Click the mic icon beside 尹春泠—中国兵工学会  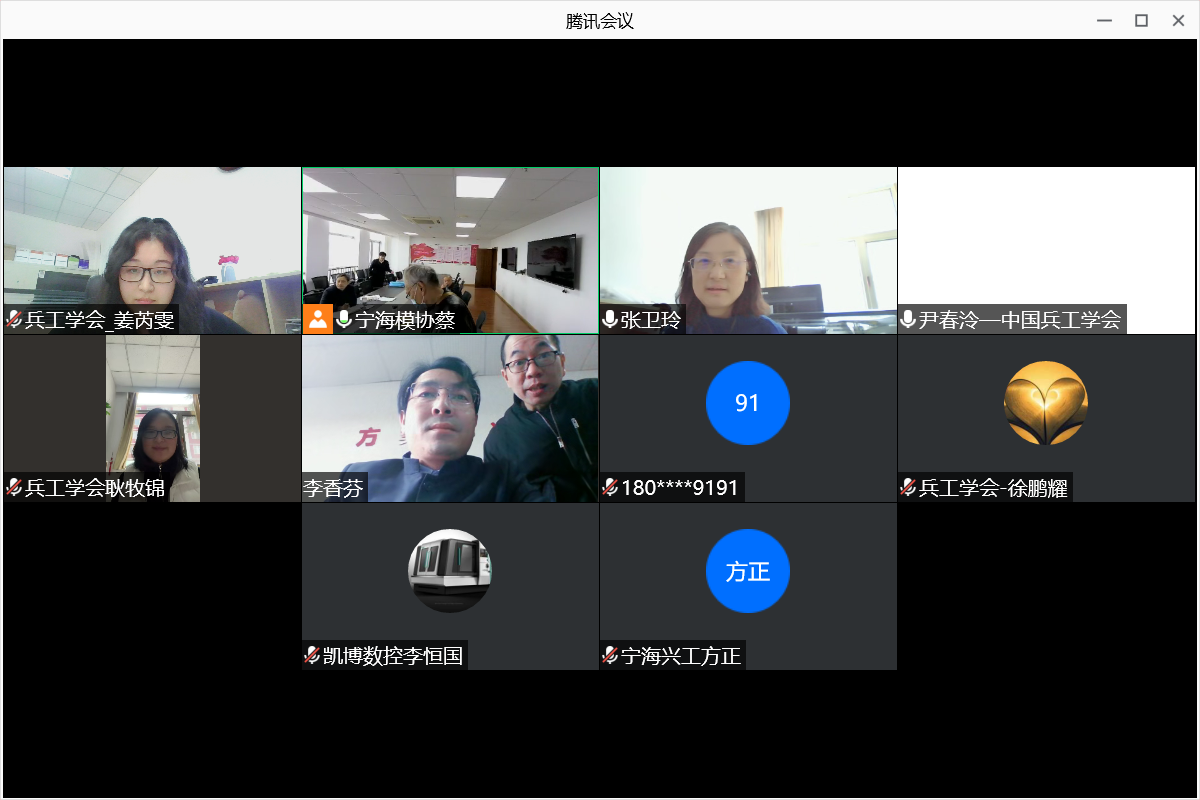tap(908, 320)
